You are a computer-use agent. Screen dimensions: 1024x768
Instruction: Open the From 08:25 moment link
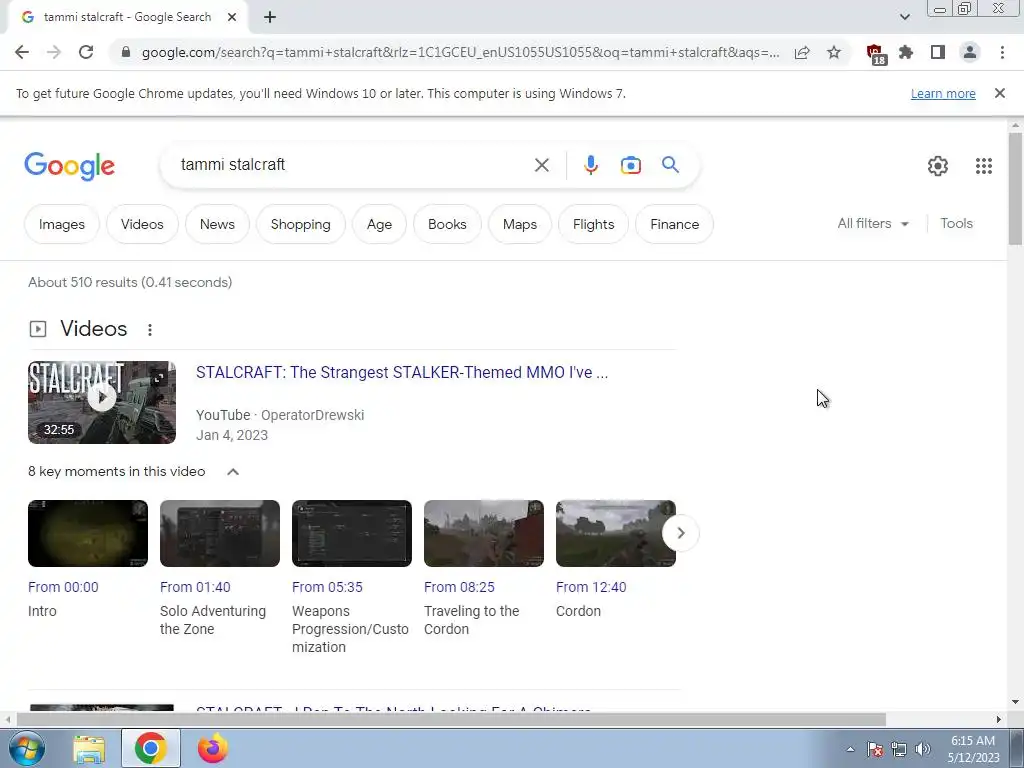pyautogui.click(x=459, y=587)
